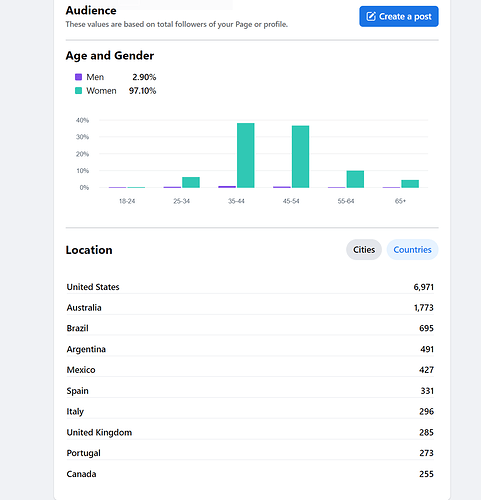
Task: Click the Women 45-54 bar in chart
Action: click(300, 157)
